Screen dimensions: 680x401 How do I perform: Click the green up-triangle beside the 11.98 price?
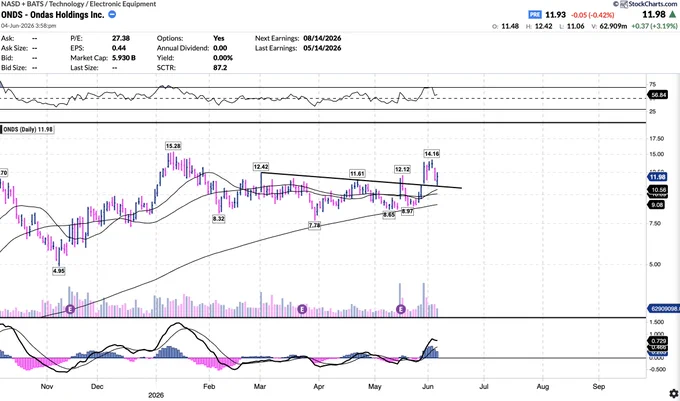tap(672, 15)
